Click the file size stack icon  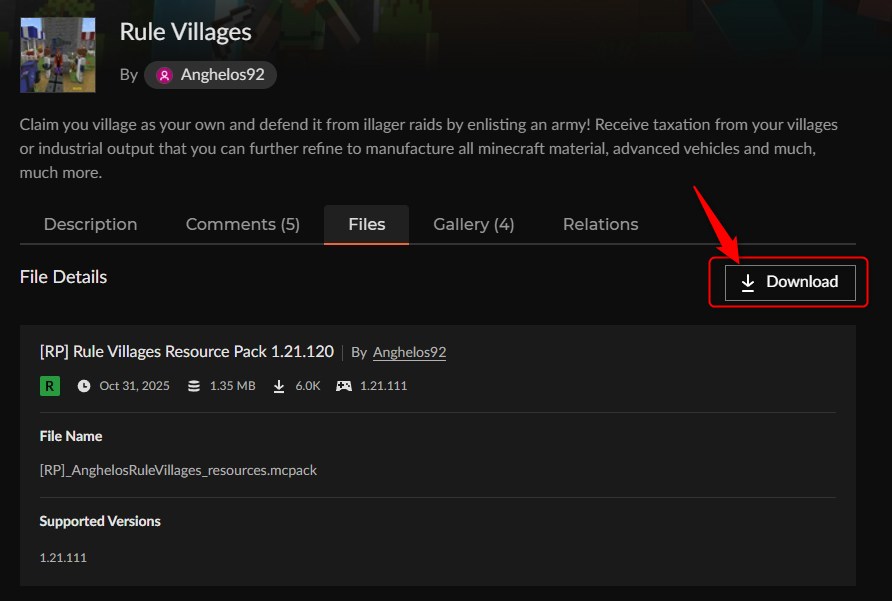[x=194, y=386]
